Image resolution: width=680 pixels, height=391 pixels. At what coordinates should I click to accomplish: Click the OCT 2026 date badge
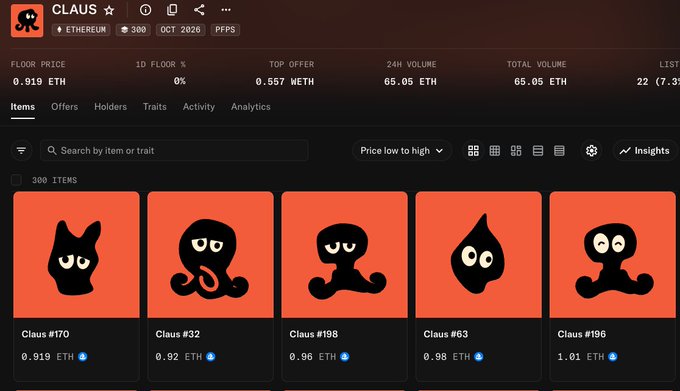click(180, 29)
